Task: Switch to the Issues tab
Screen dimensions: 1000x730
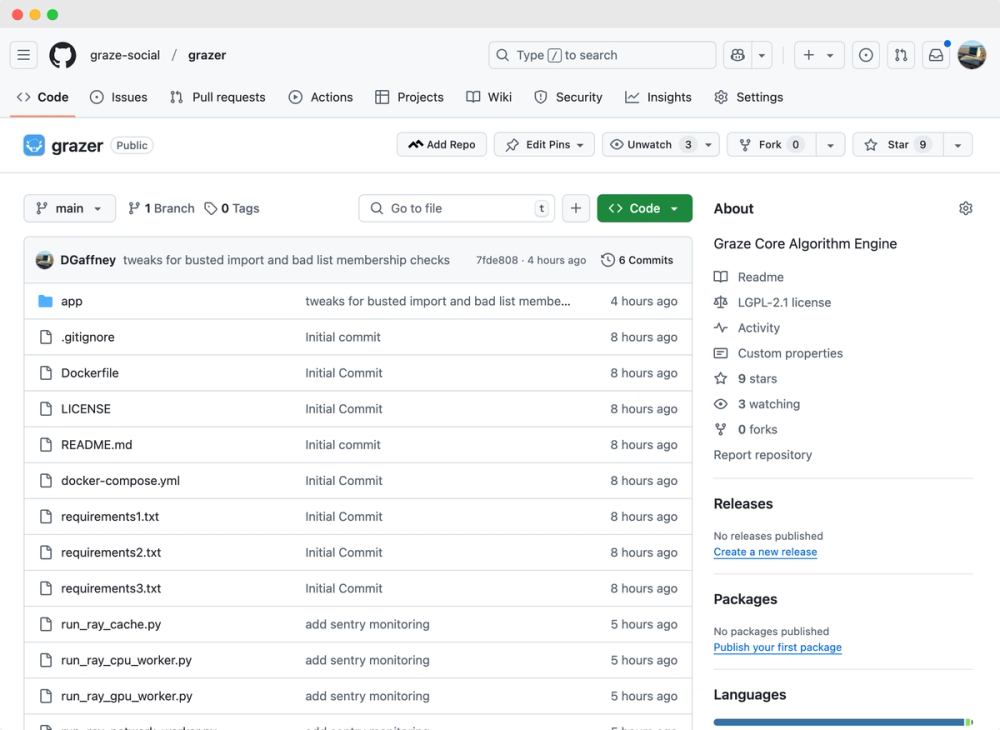Action: [x=119, y=97]
